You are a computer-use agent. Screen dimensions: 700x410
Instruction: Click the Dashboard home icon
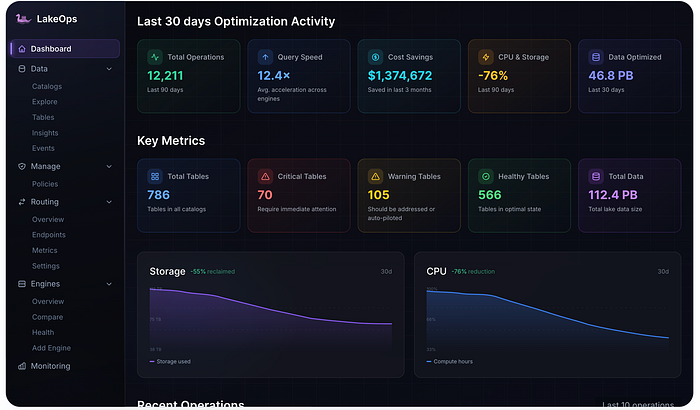(x=21, y=49)
